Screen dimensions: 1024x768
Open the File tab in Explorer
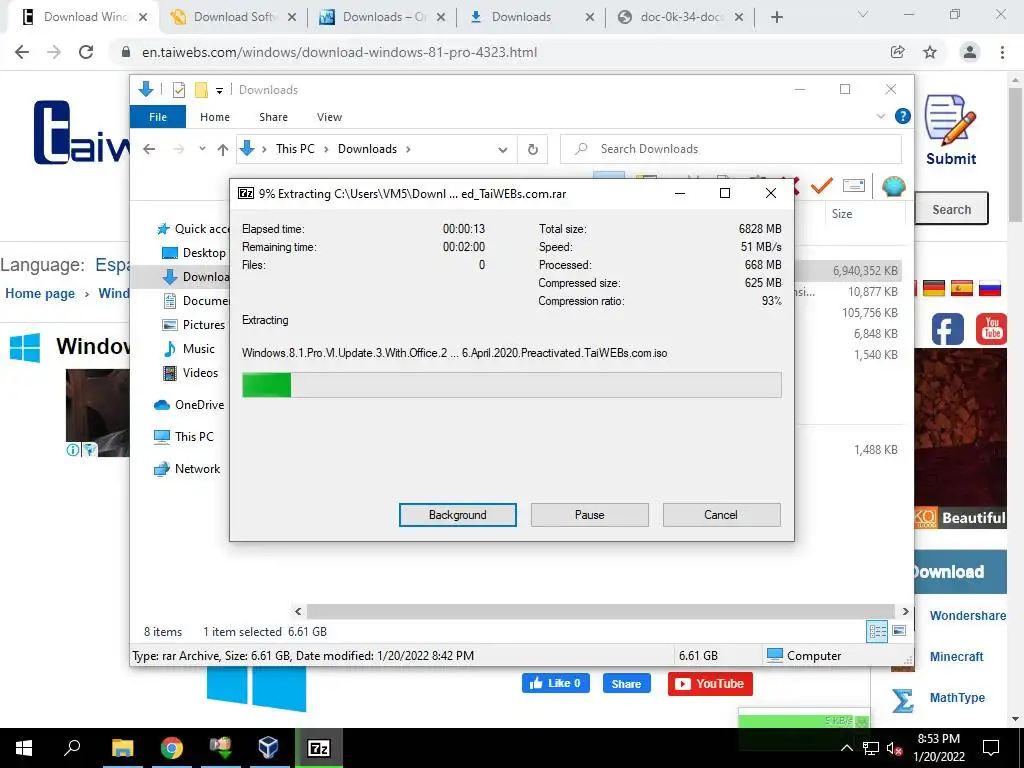coord(158,117)
